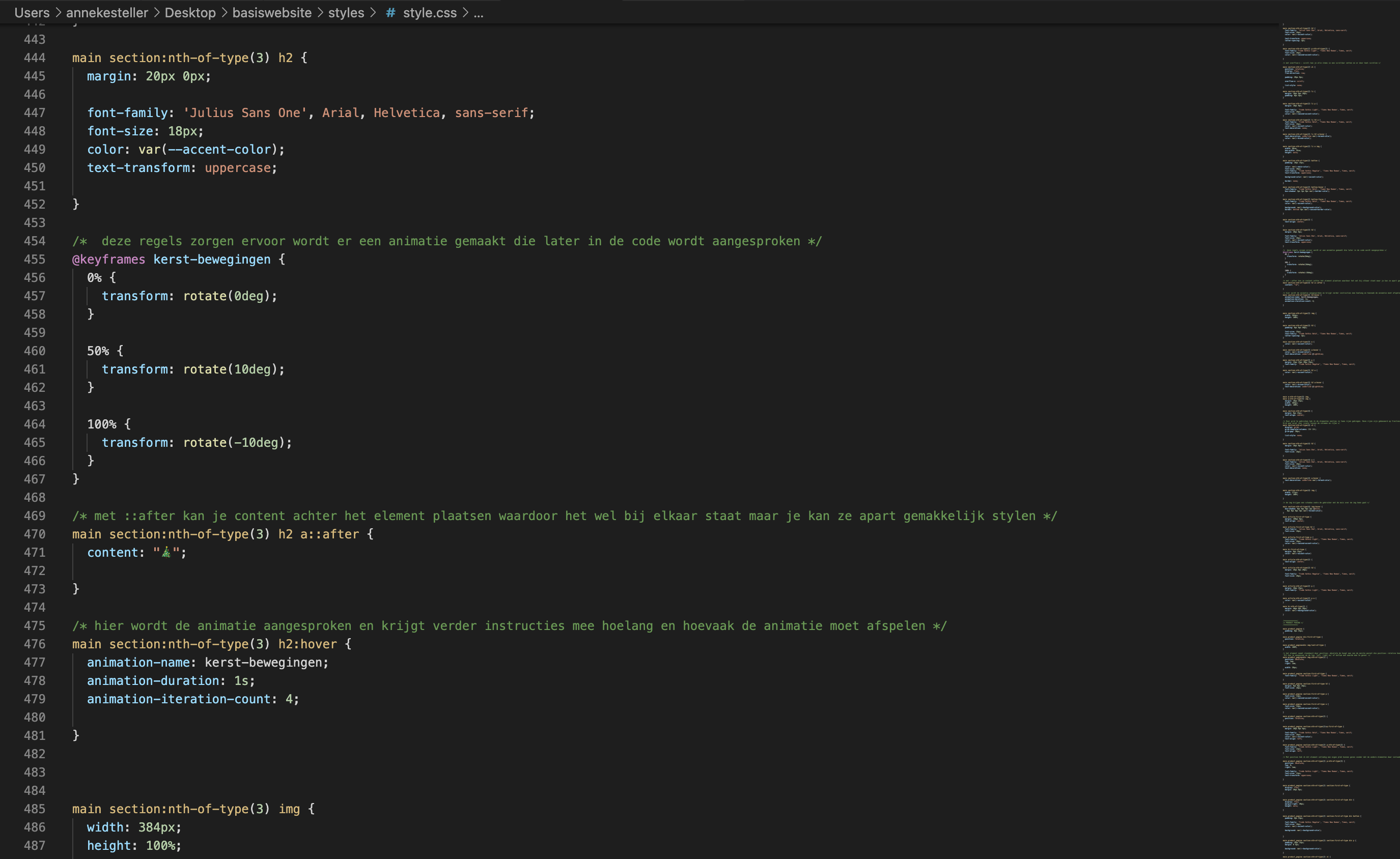1400x859 pixels.
Task: Open the basiswebsite breadcrumb folder
Action: [271, 13]
